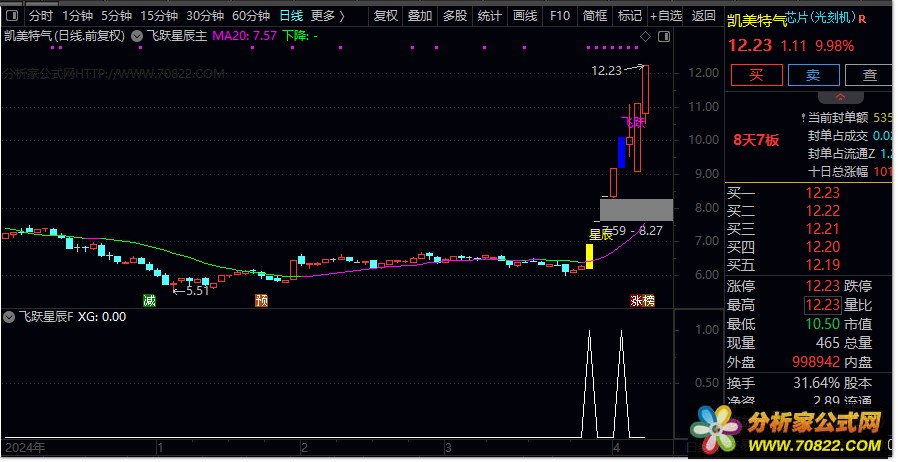Click the 返回 back button
The height and width of the screenshot is (462, 898).
(x=703, y=15)
